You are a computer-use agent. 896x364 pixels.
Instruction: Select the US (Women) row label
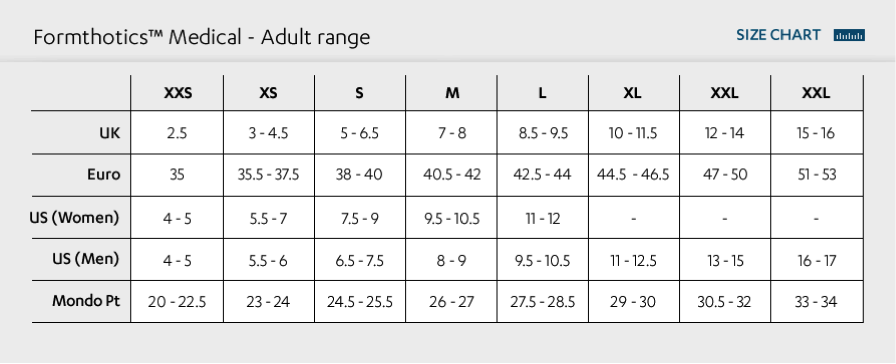click(74, 218)
